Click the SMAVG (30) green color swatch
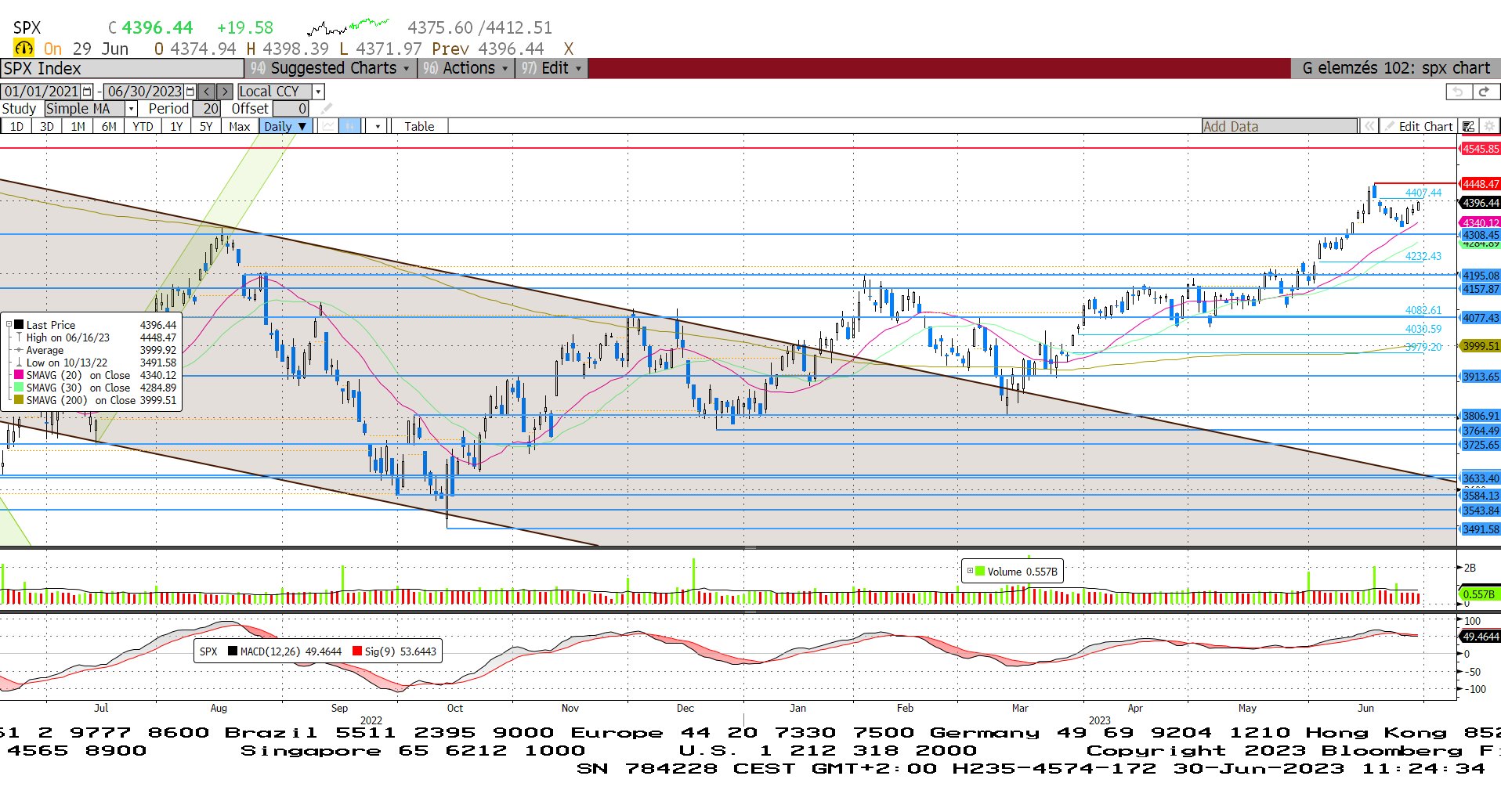Image resolution: width=1501 pixels, height=812 pixels. tap(19, 388)
